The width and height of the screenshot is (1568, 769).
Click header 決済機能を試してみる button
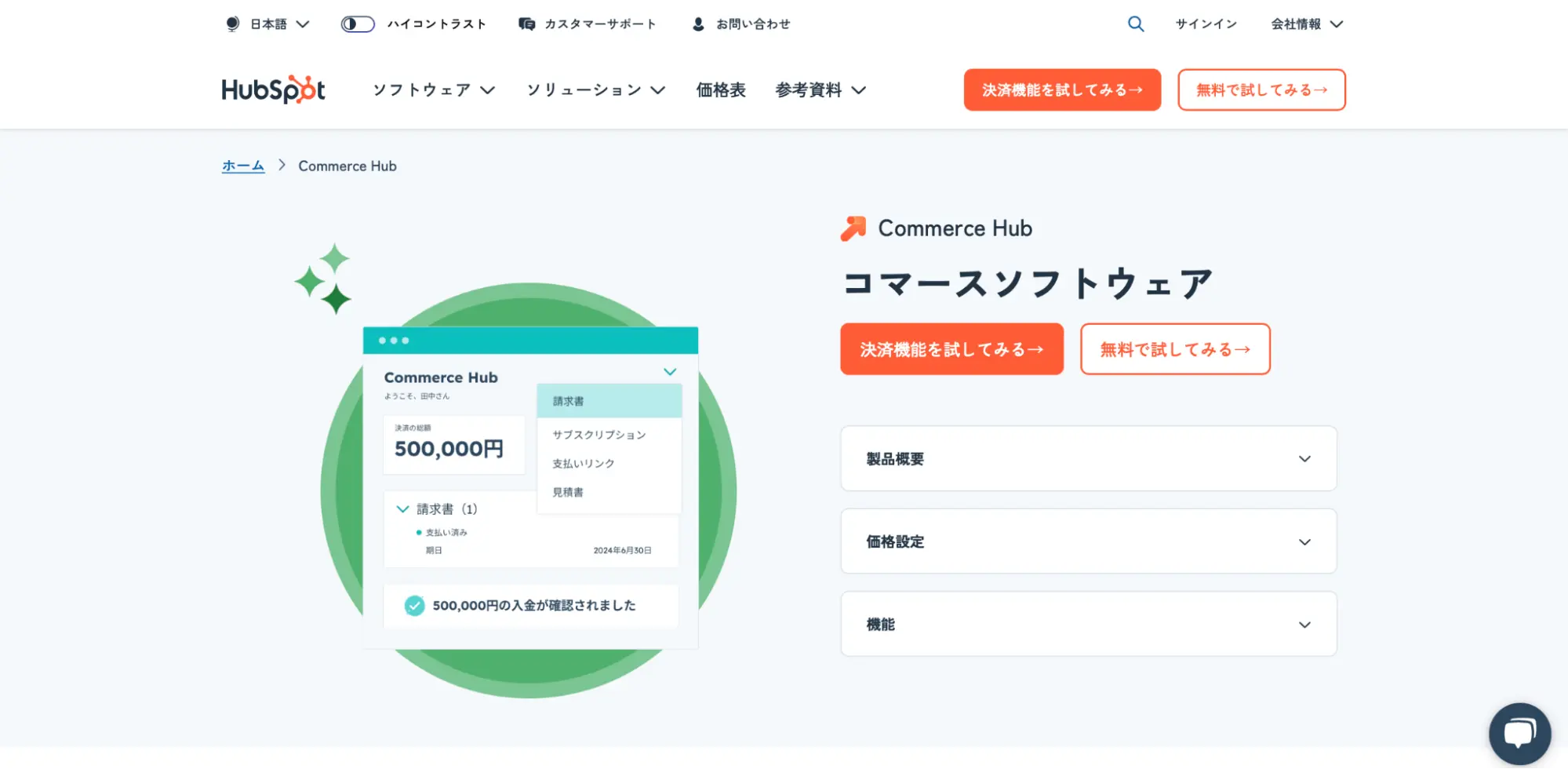pyautogui.click(x=1062, y=89)
